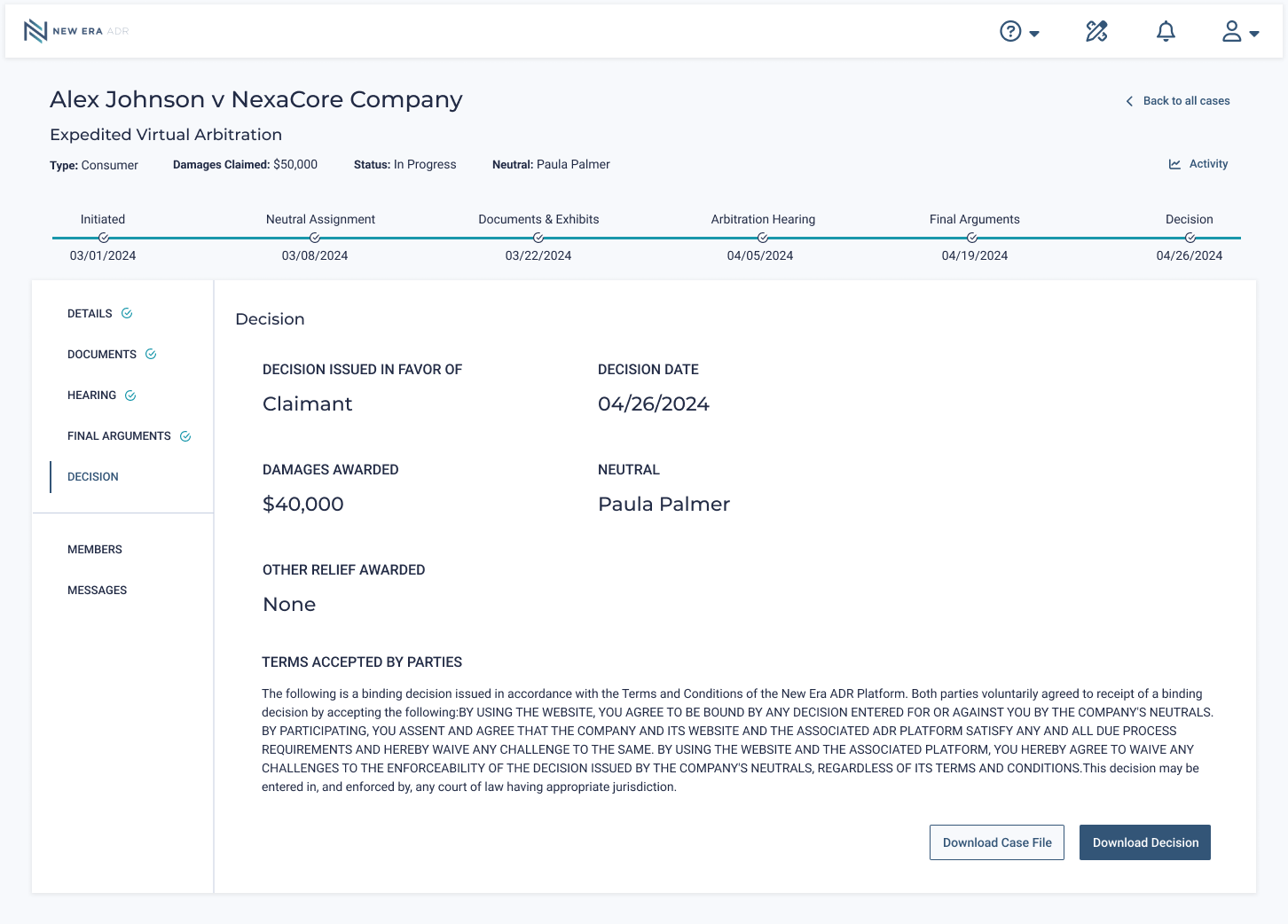The height and width of the screenshot is (924, 1288).
Task: Open the user account icon
Action: click(1231, 32)
